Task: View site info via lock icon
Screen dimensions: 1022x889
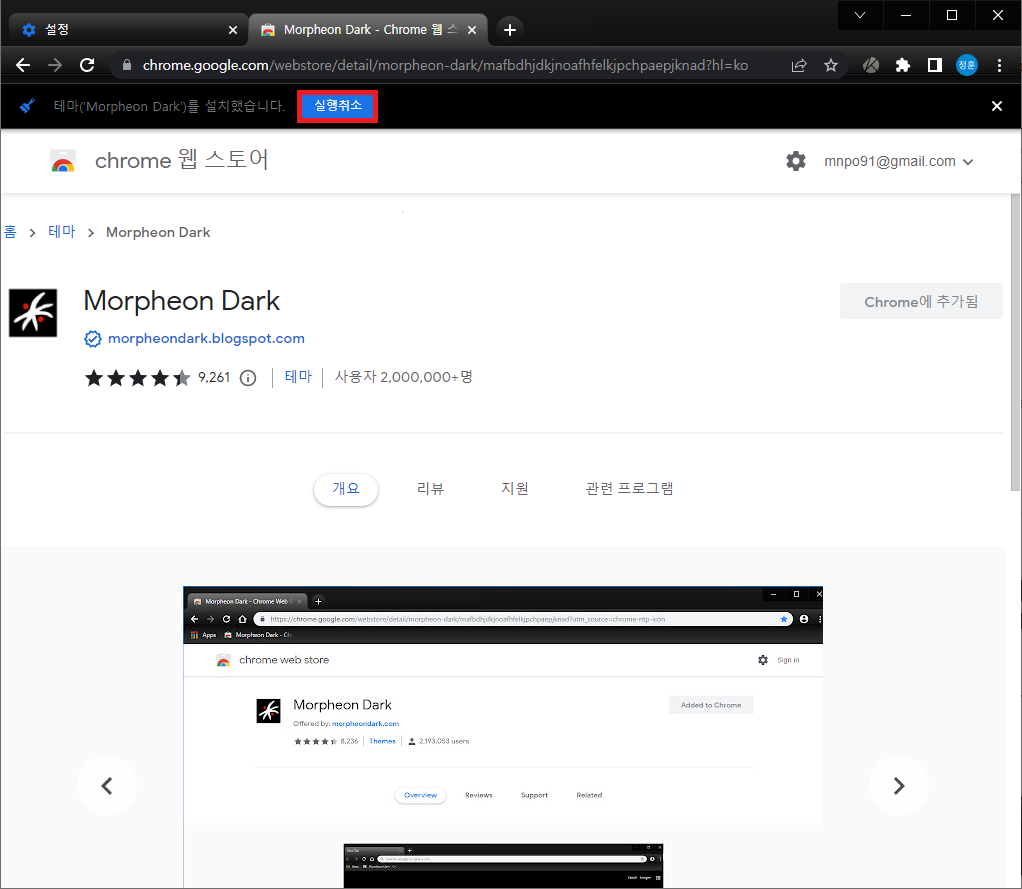Action: pyautogui.click(x=127, y=65)
